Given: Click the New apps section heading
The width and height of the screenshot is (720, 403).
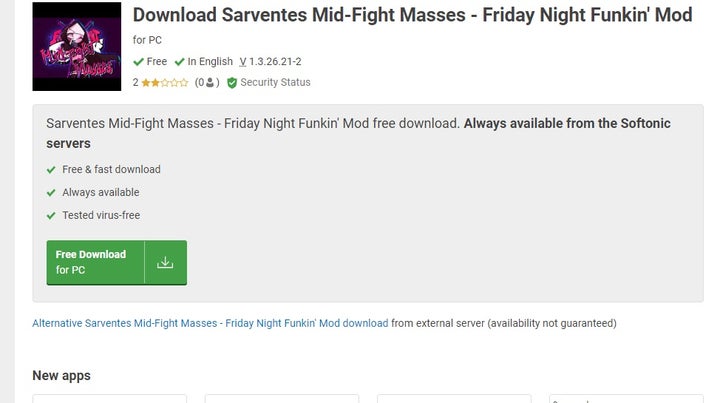Looking at the screenshot, I should click(61, 376).
